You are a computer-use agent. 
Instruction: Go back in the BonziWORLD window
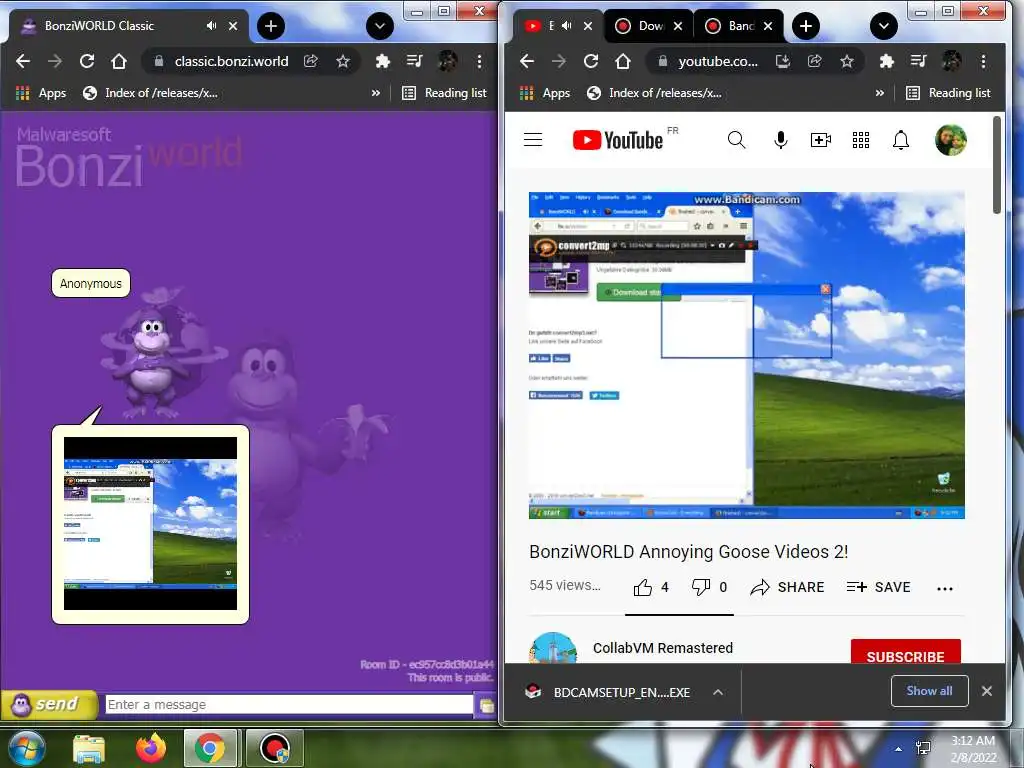(23, 61)
